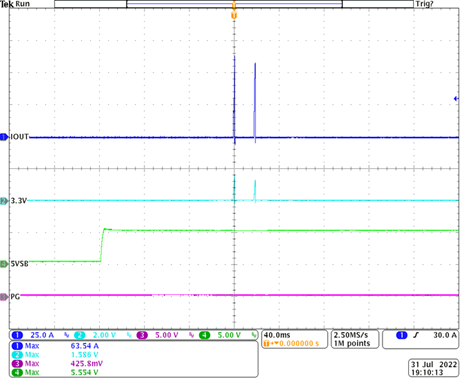Click the blue trigger level arrow
The image size is (460, 378).
pyautogui.click(x=456, y=99)
